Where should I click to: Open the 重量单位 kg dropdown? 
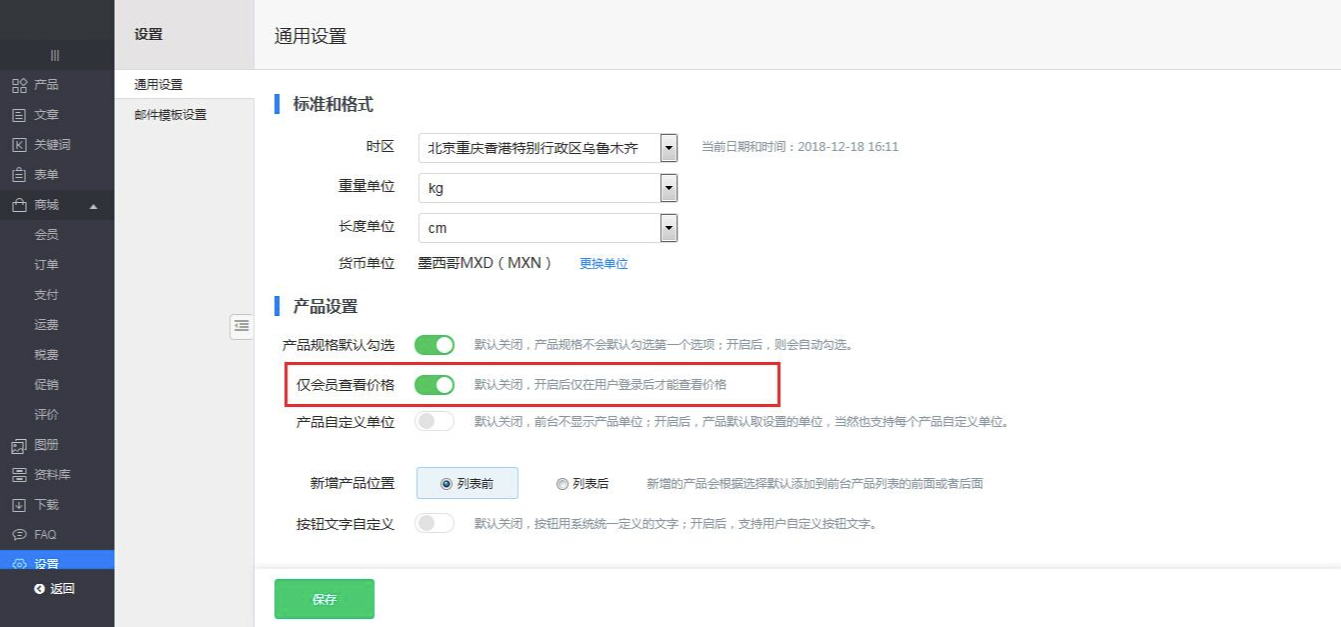coord(669,188)
